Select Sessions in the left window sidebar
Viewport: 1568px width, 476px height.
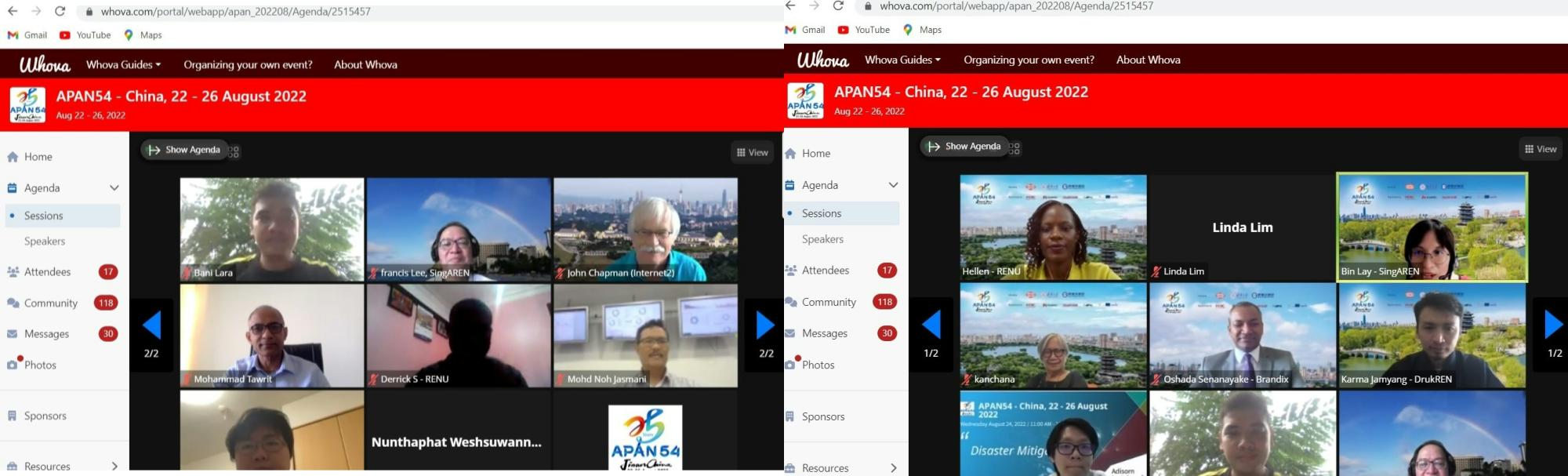click(64, 216)
